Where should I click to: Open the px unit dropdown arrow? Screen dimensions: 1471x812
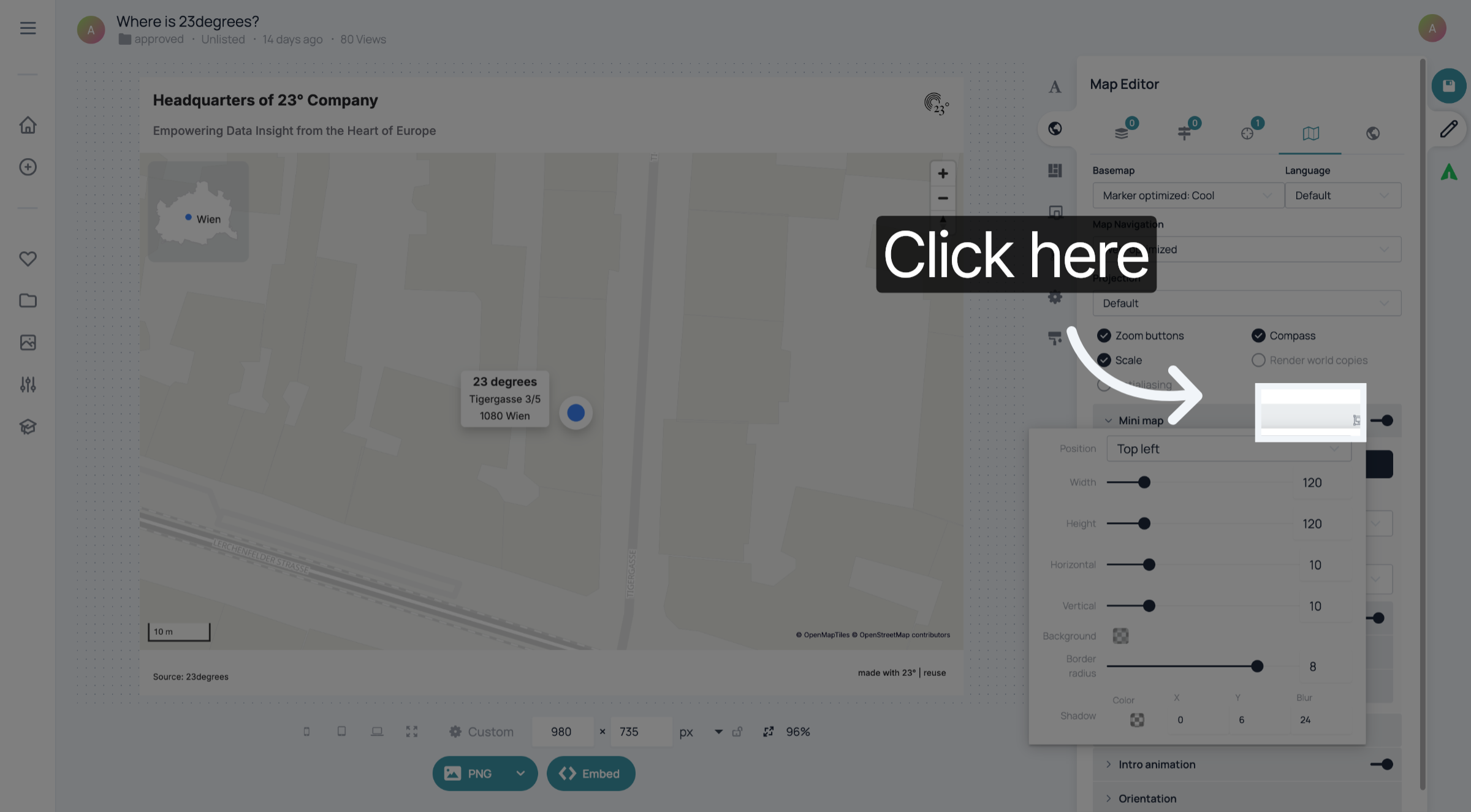click(718, 732)
